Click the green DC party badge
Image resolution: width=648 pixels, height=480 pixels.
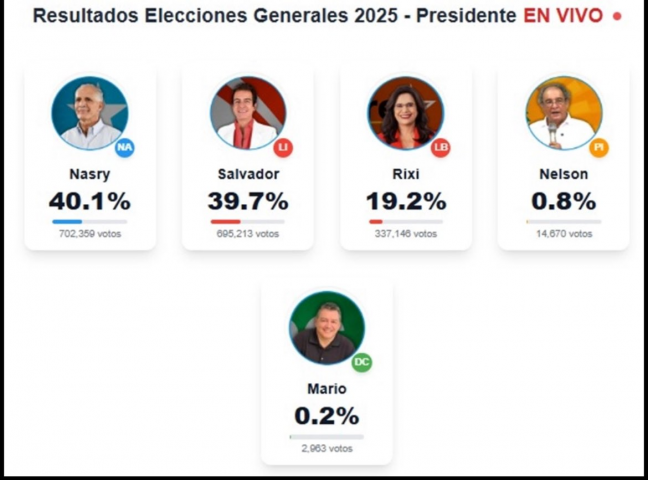click(x=361, y=362)
